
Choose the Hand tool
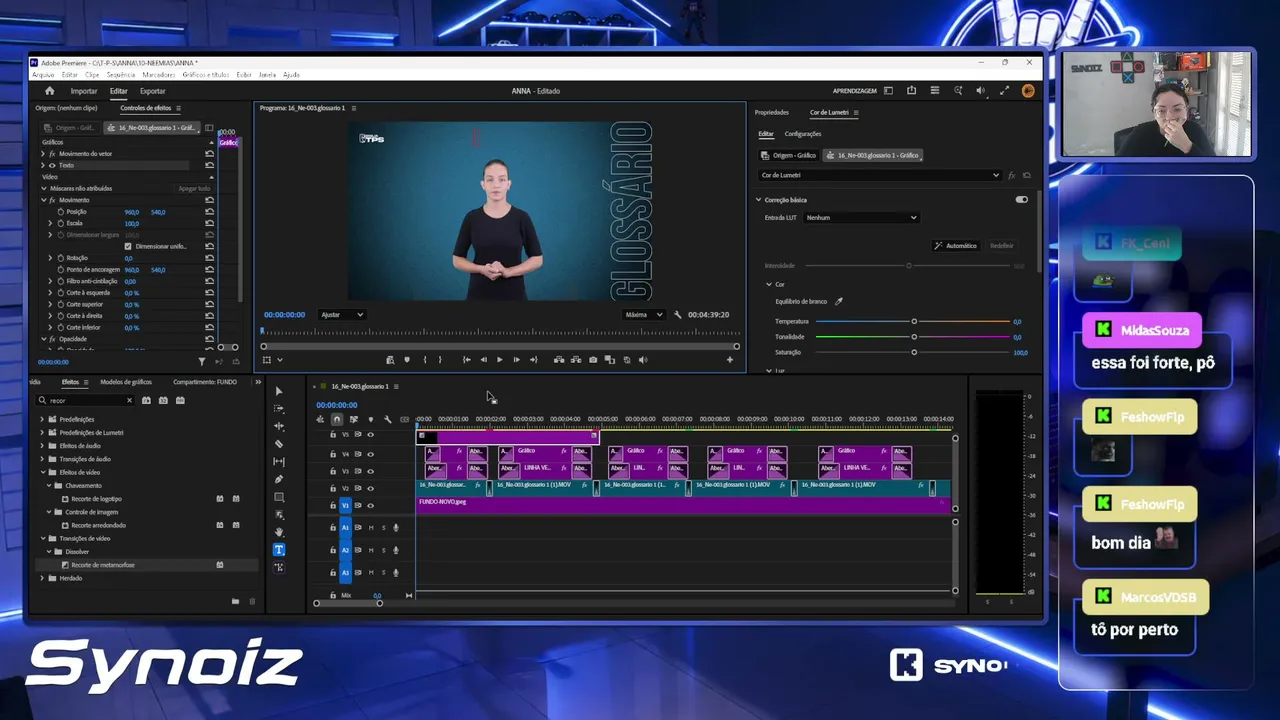click(x=279, y=532)
